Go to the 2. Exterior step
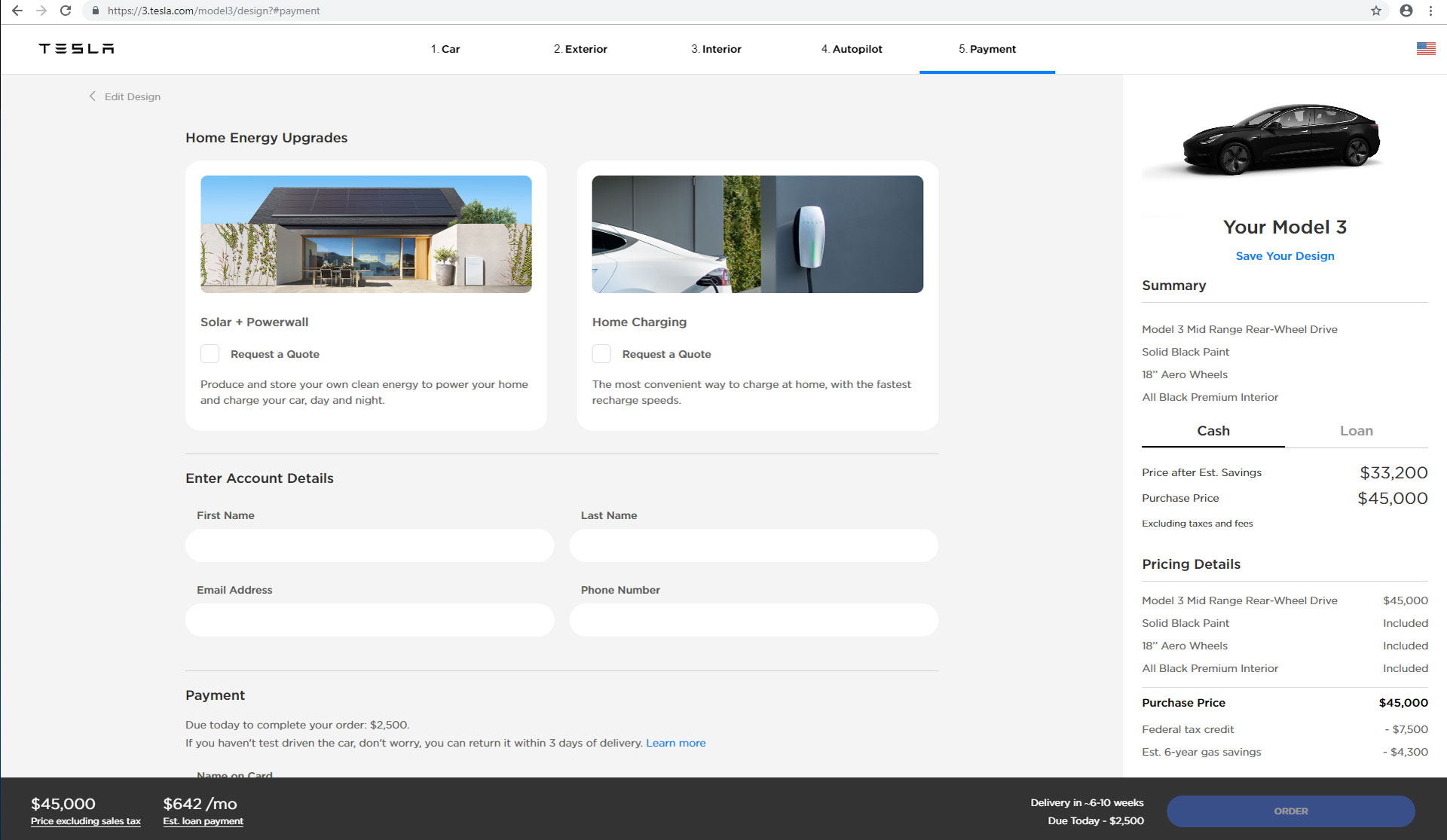Image resolution: width=1447 pixels, height=840 pixels. point(580,49)
